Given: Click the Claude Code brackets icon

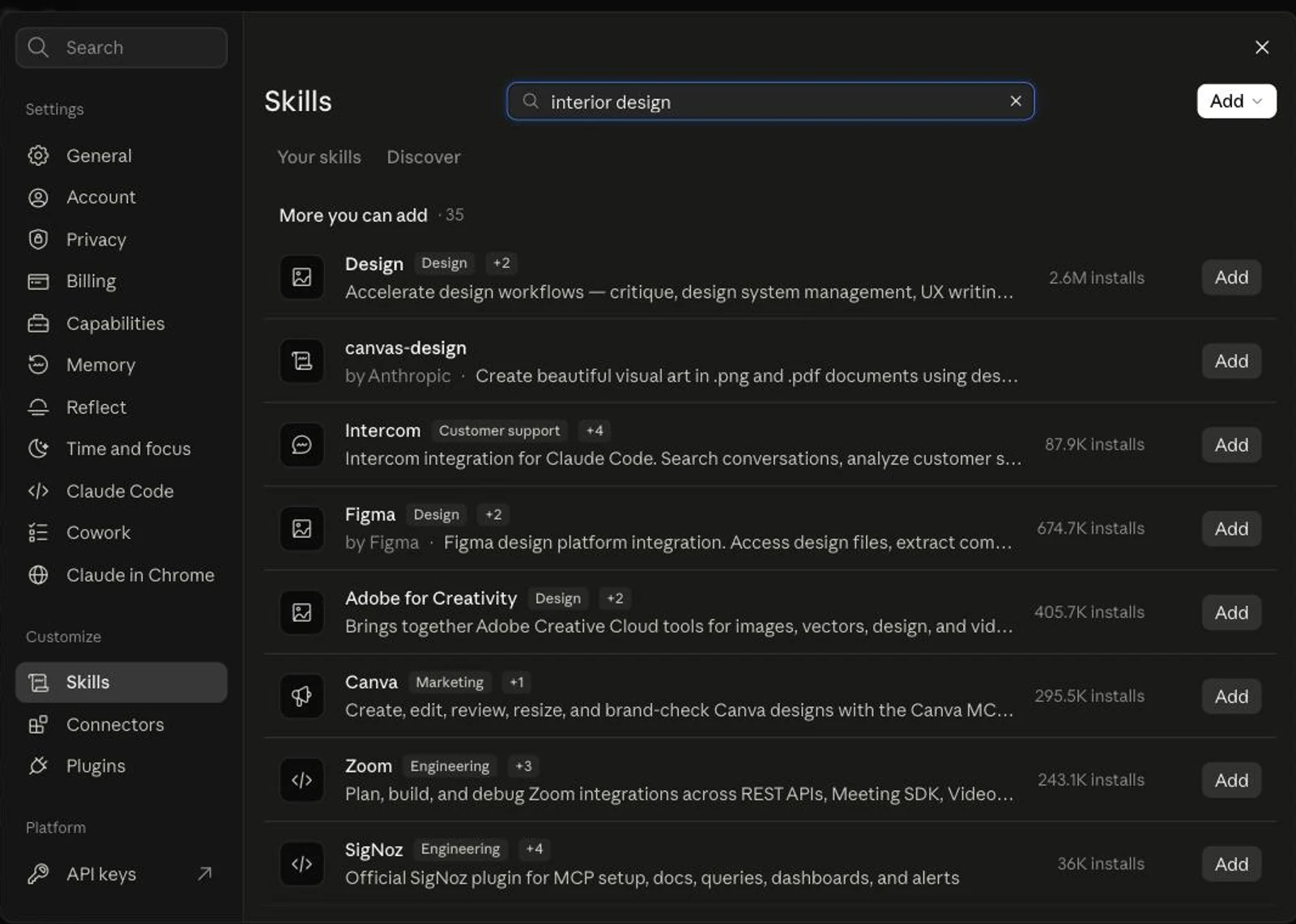Looking at the screenshot, I should [x=38, y=491].
